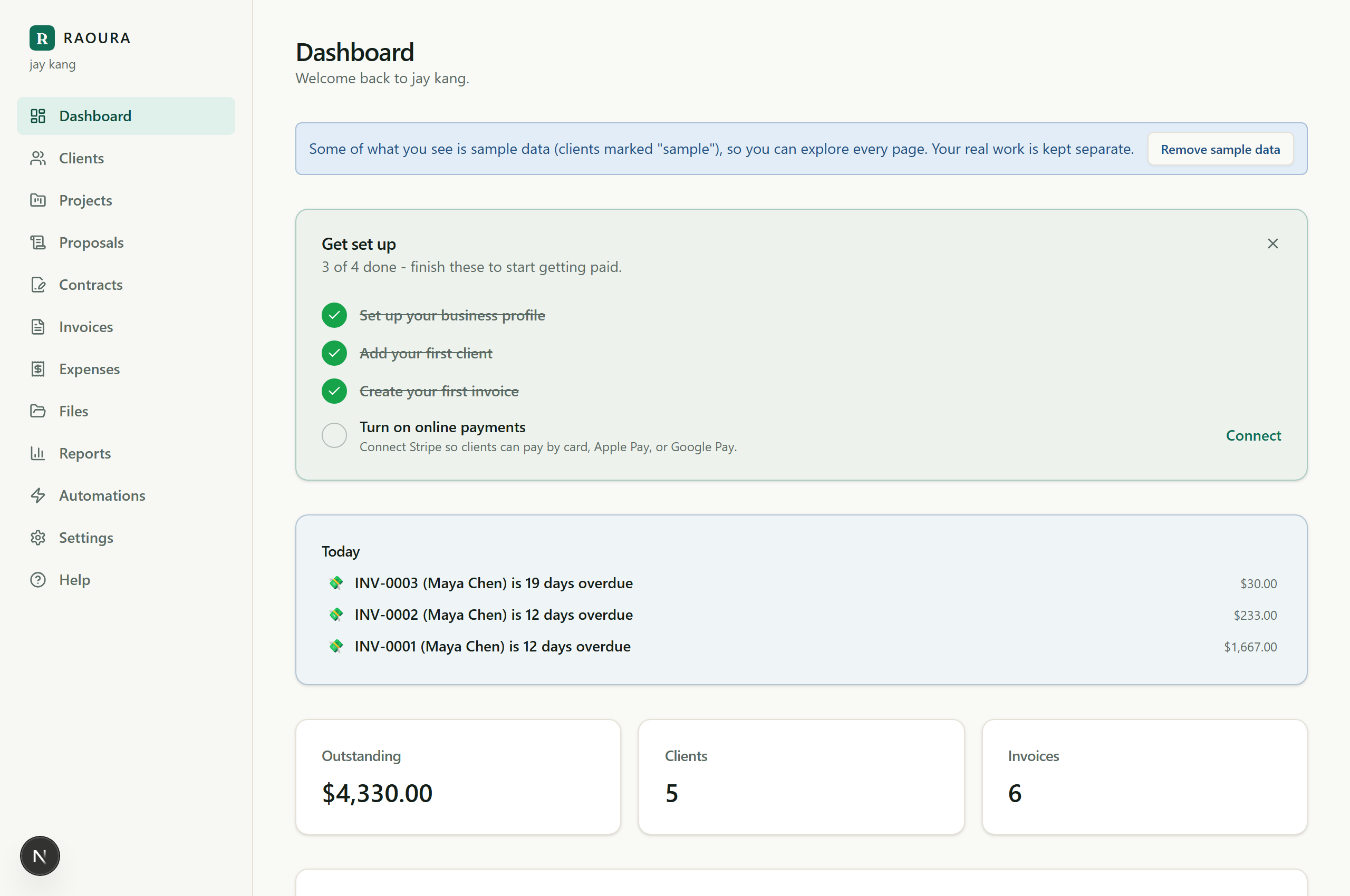The height and width of the screenshot is (896, 1350).
Task: Open Help from the sidebar
Action: click(126, 580)
